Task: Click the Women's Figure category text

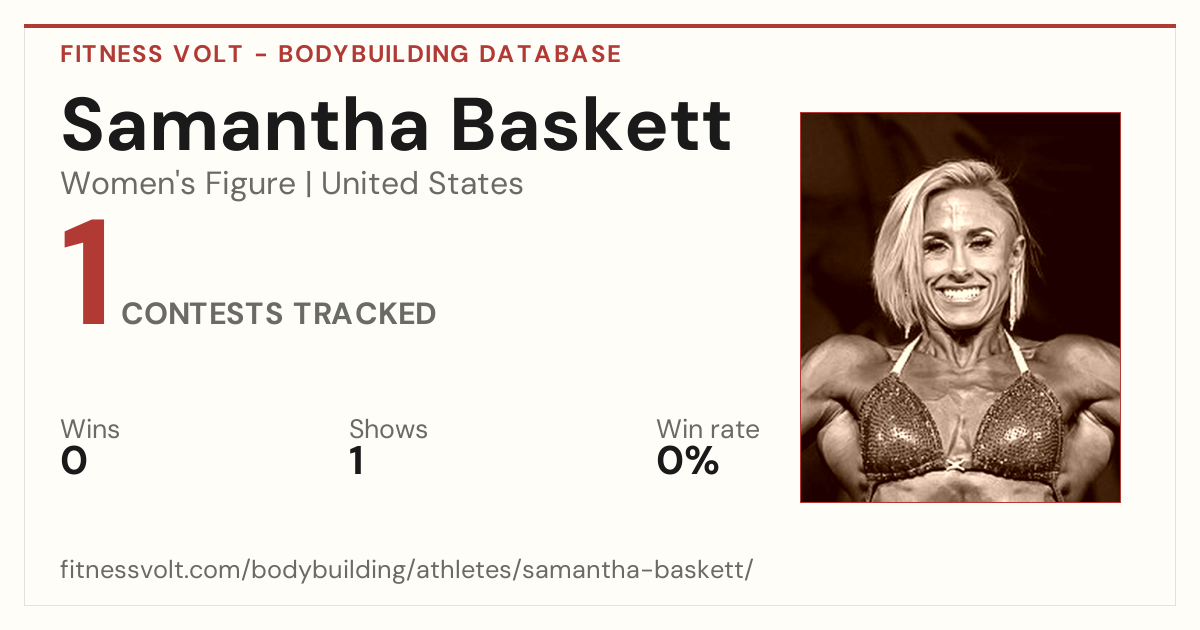Action: (178, 184)
